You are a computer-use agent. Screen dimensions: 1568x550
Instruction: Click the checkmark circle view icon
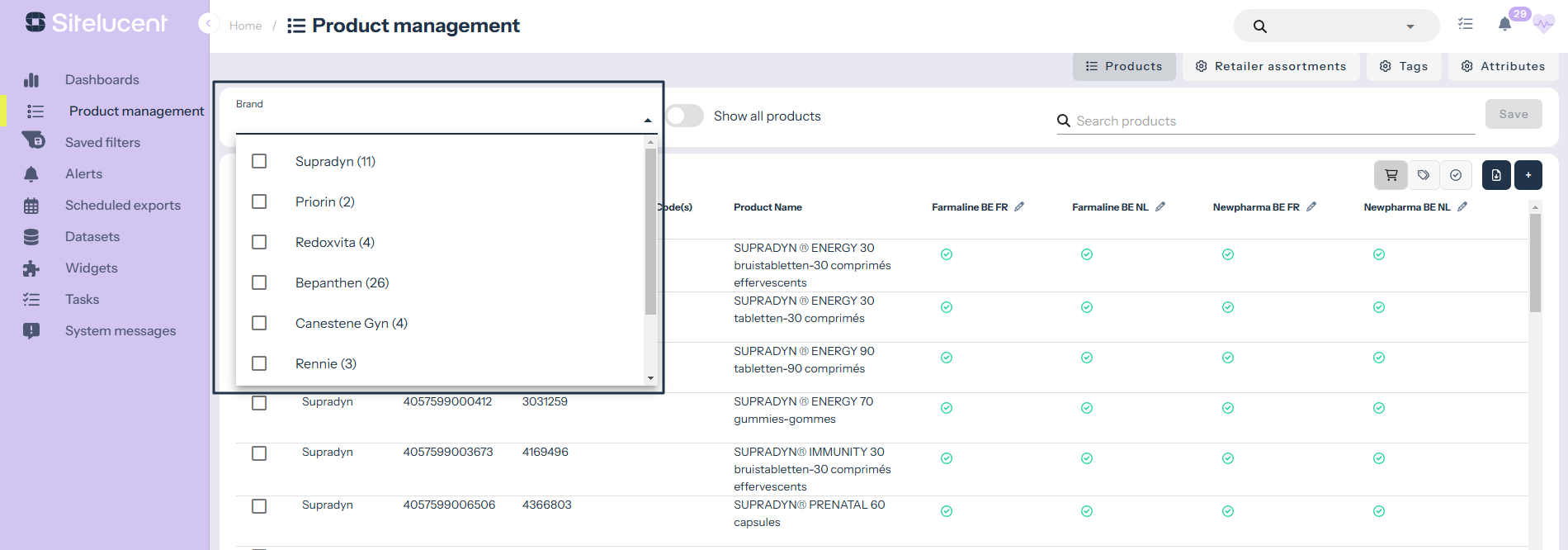click(x=1456, y=175)
